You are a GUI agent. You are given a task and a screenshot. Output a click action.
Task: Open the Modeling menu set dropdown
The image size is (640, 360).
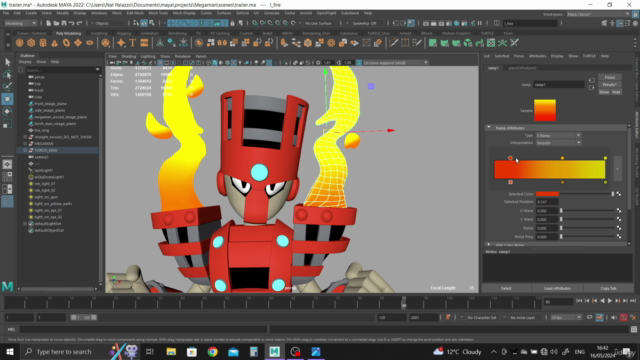[20, 23]
